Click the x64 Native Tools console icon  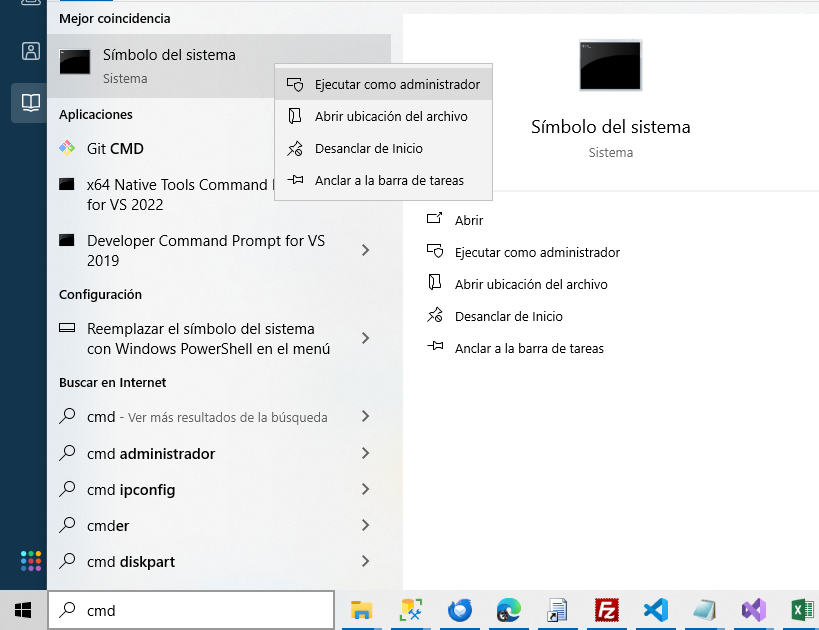(66, 184)
